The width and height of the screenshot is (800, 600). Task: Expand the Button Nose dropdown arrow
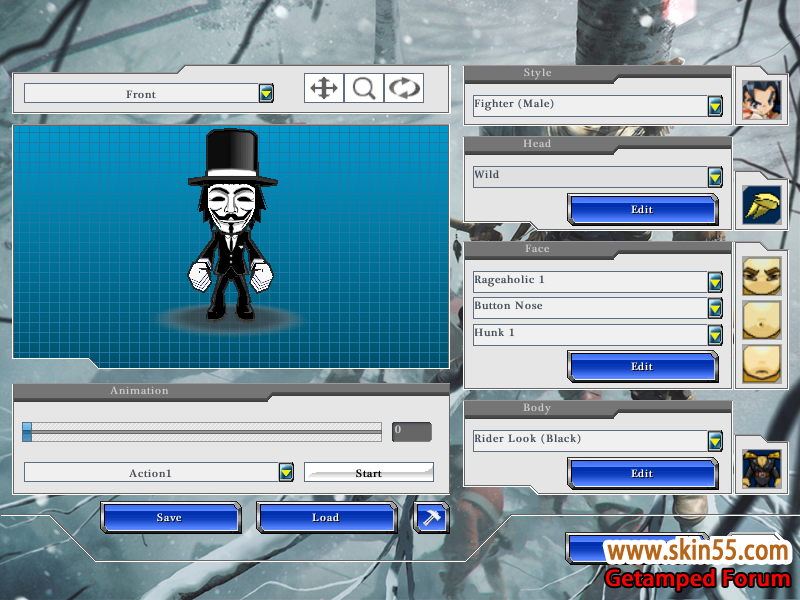(x=715, y=308)
